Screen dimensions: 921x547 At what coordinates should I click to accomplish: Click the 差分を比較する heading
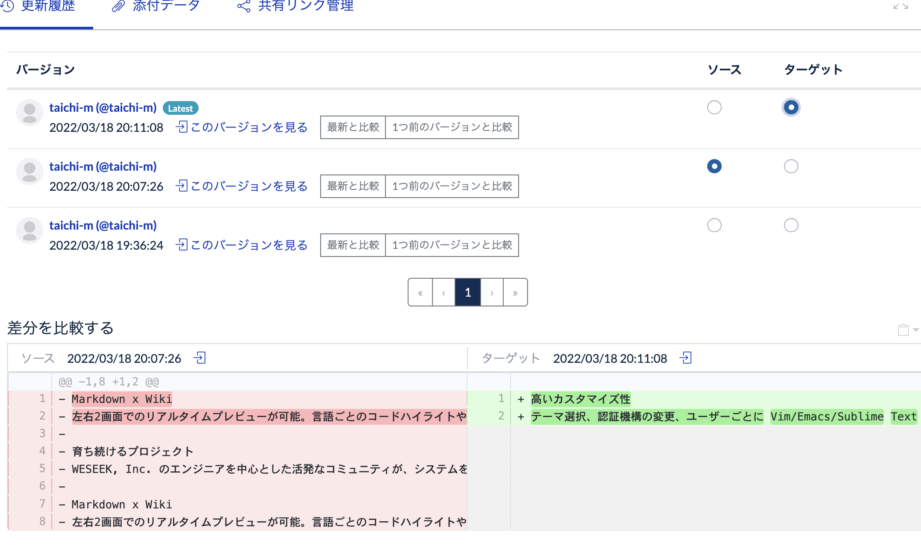(x=60, y=328)
